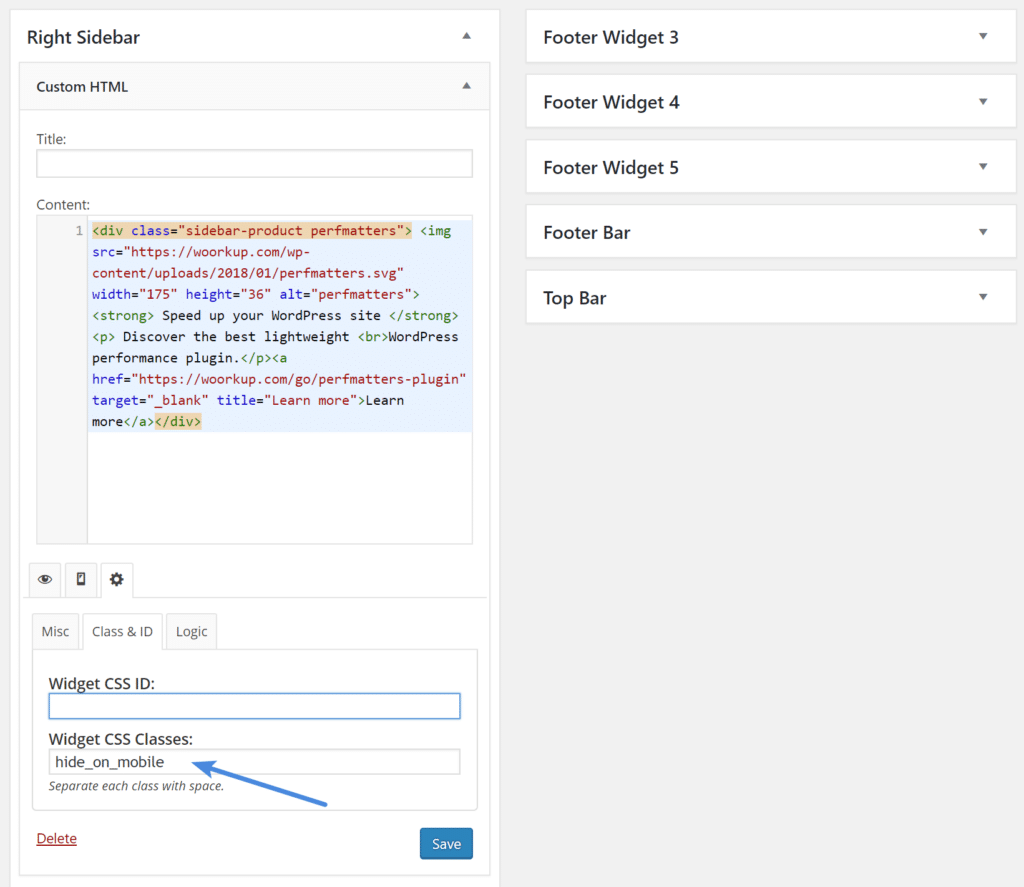The width and height of the screenshot is (1024, 887).
Task: Expand the Top Bar area
Action: tap(983, 297)
